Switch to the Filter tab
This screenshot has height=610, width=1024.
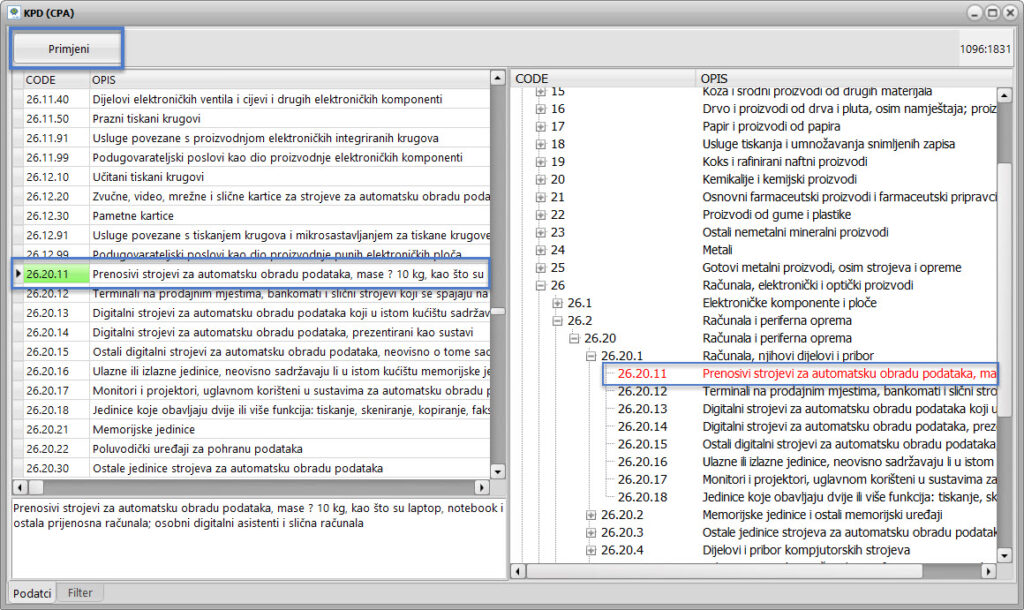[80, 593]
